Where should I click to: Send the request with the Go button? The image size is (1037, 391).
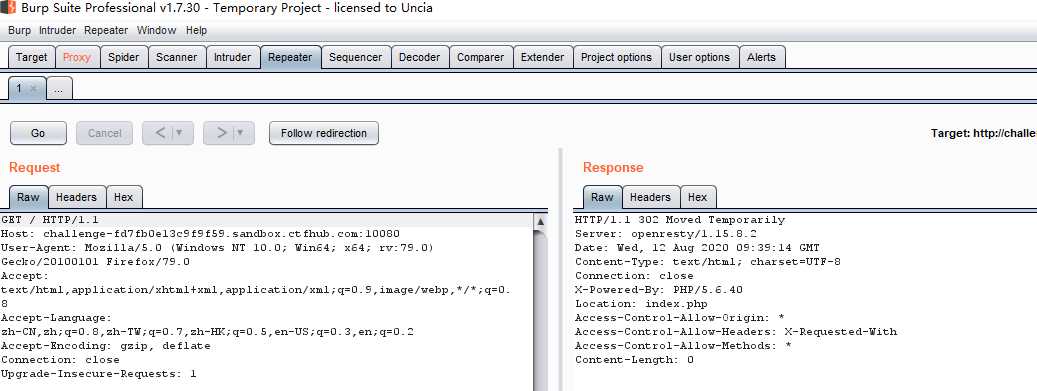pos(38,133)
